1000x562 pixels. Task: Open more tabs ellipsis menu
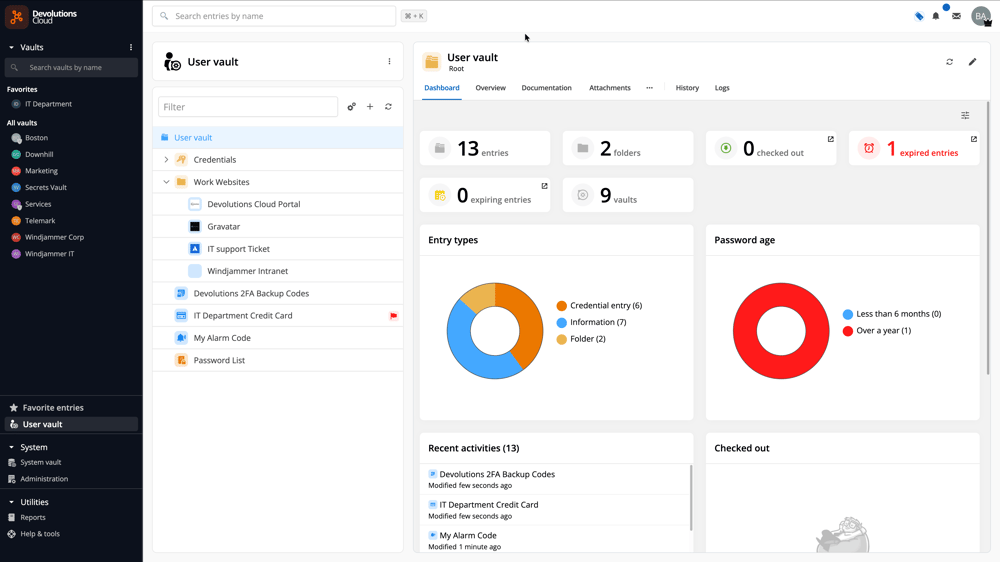649,88
